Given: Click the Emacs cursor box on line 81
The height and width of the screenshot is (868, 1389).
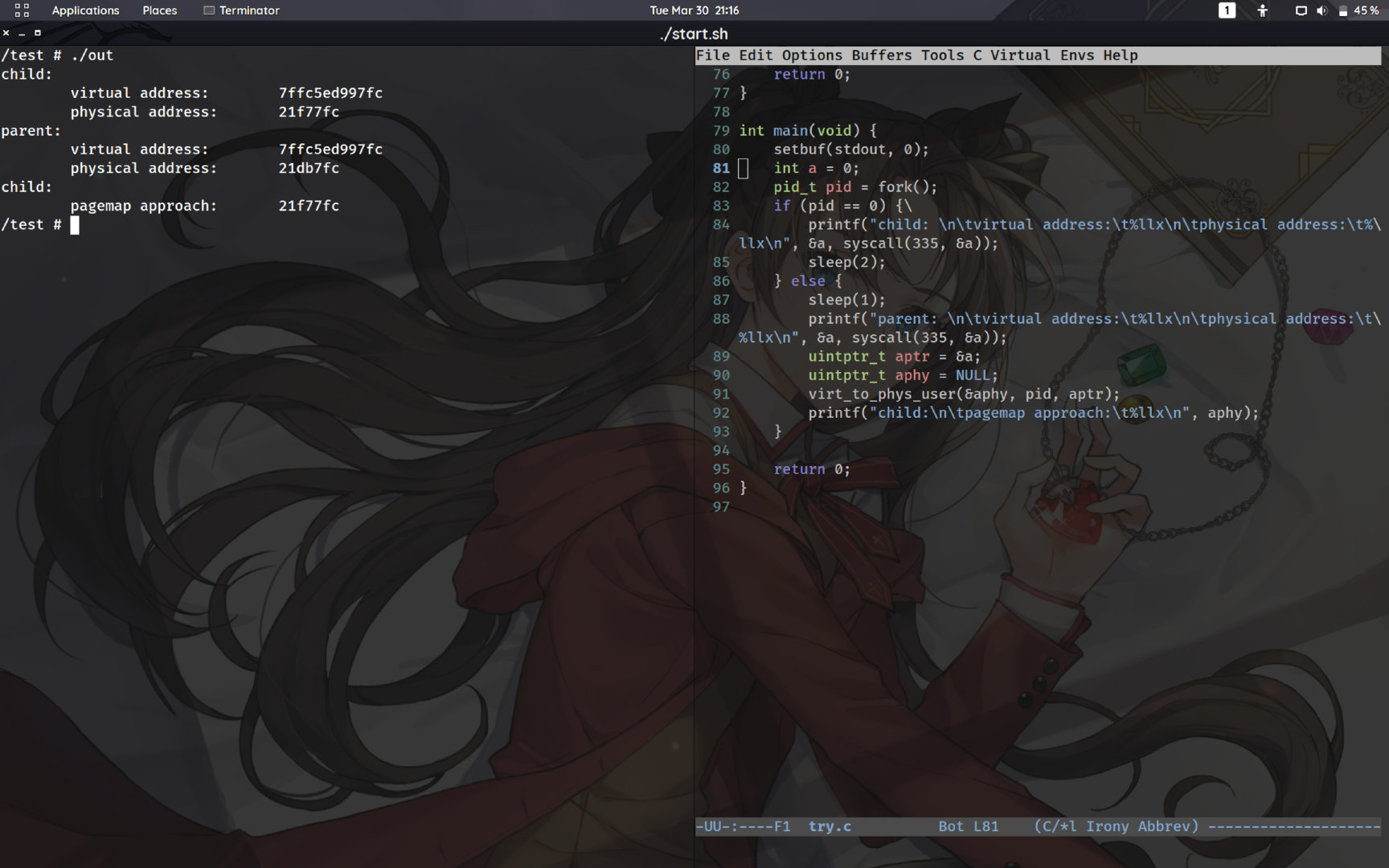Looking at the screenshot, I should pyautogui.click(x=744, y=169).
